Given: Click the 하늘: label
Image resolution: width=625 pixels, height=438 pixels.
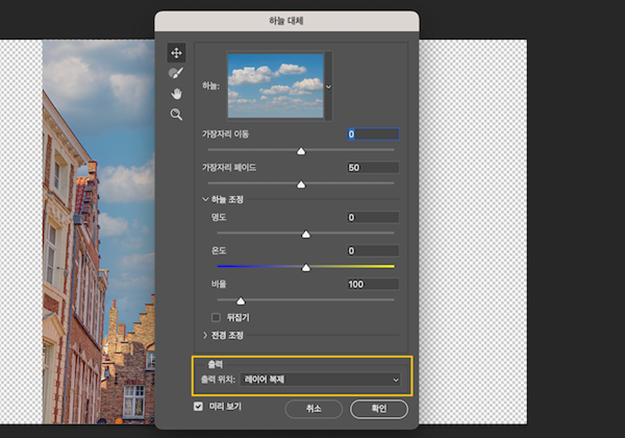Looking at the screenshot, I should coord(211,86).
